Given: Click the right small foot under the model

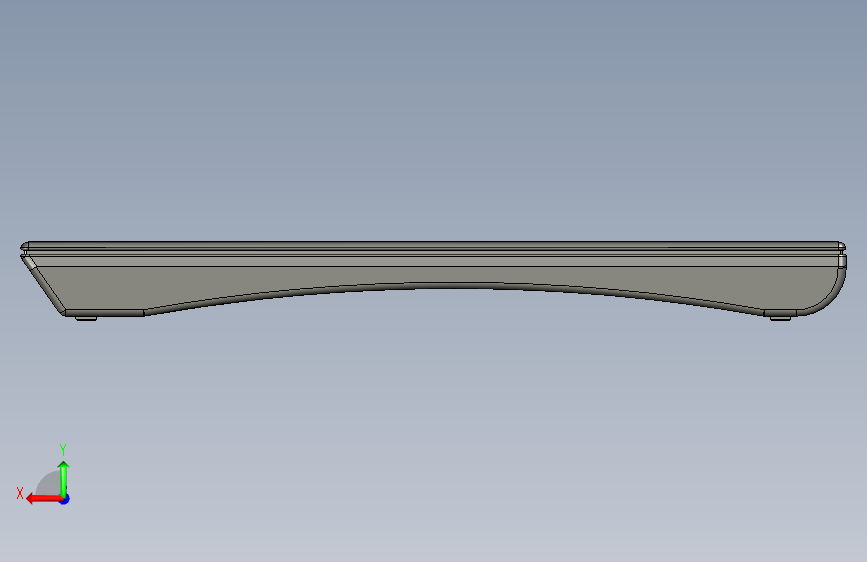Looking at the screenshot, I should coord(780,318).
